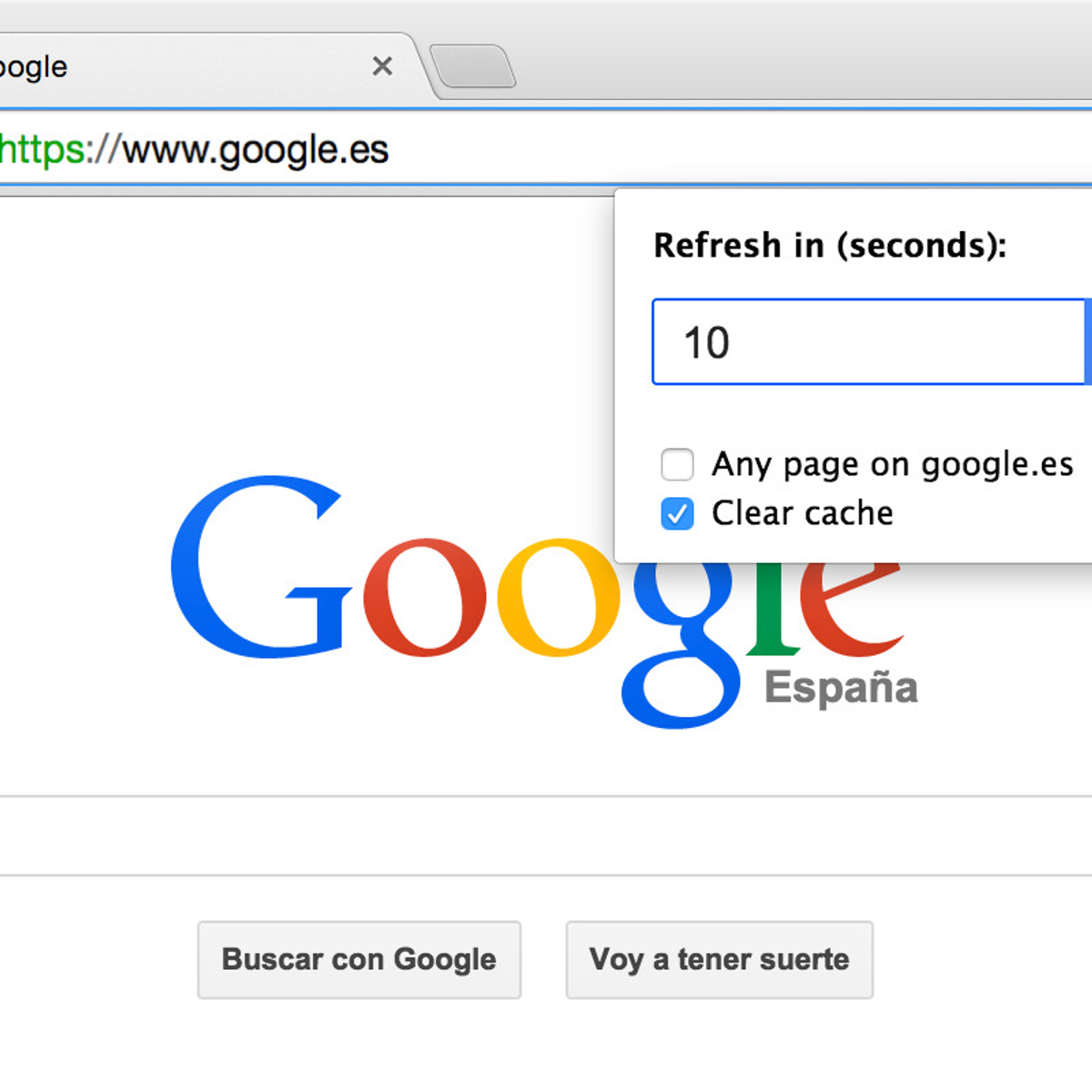Screen dimensions: 1092x1092
Task: Close the Google tab with the X
Action: tap(382, 66)
